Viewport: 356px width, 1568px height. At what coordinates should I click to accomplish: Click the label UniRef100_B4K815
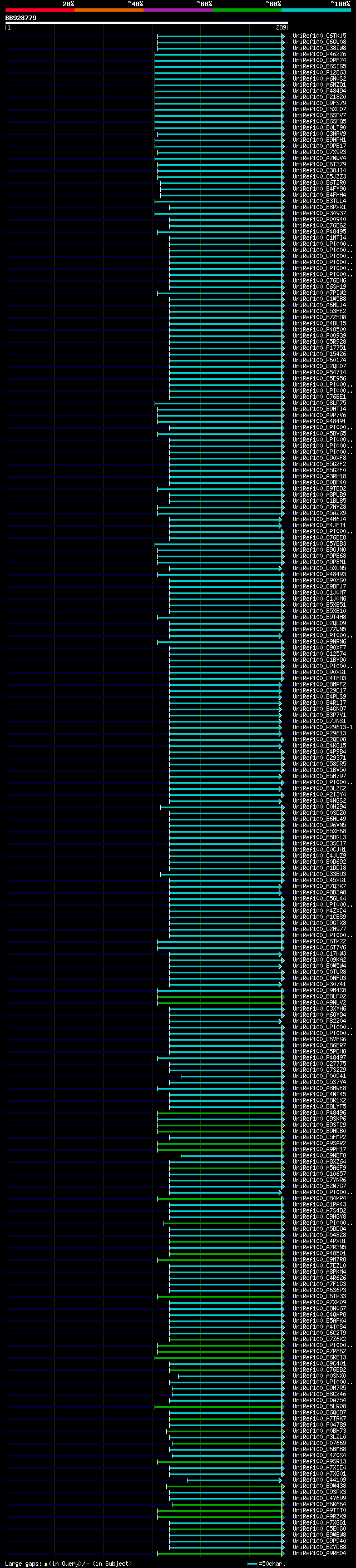click(x=319, y=746)
